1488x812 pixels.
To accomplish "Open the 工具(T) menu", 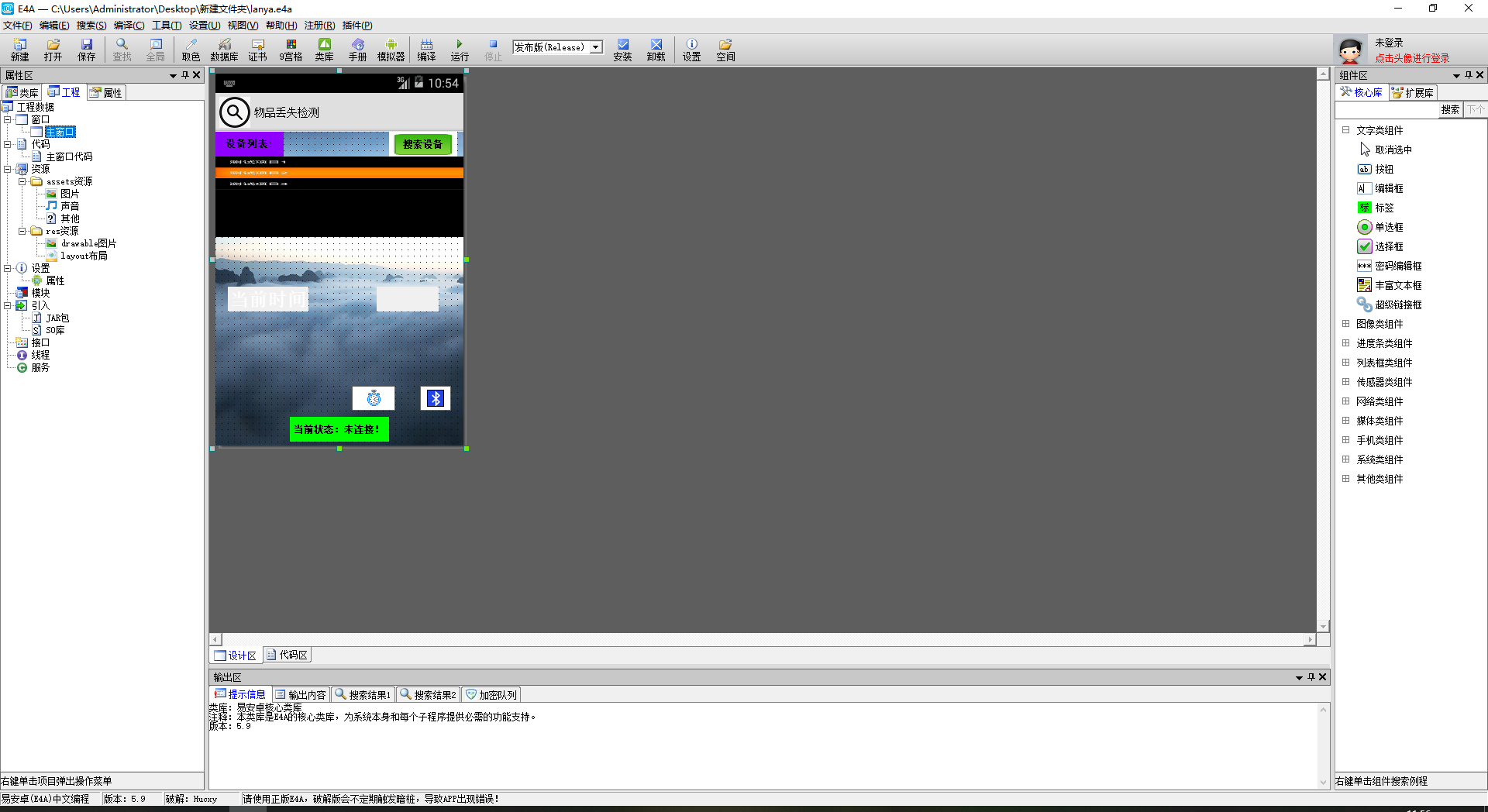I will coord(167,26).
